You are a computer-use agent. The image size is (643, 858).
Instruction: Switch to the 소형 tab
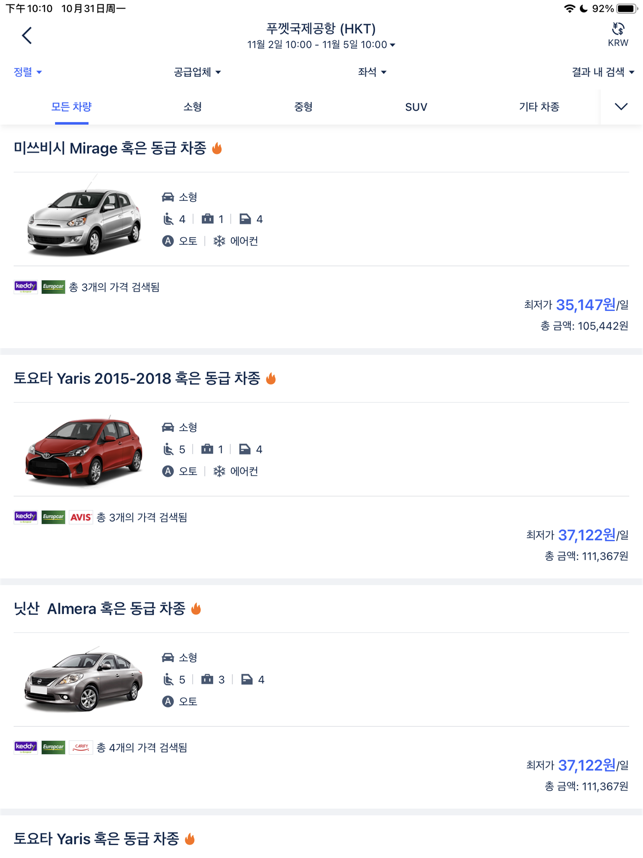click(x=193, y=107)
